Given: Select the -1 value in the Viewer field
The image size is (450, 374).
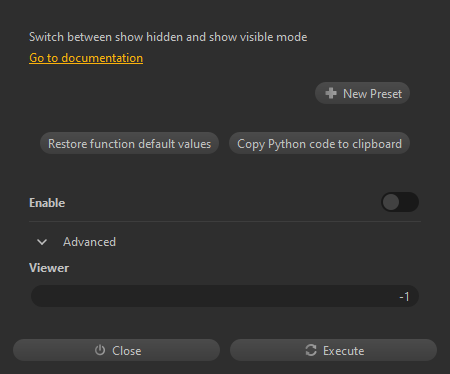Looking at the screenshot, I should coord(404,296).
